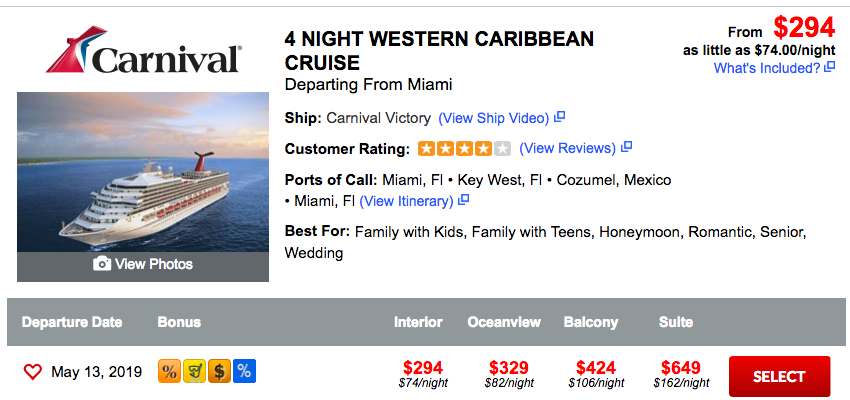Click the cruise ship photo thumbnail
Viewport: 850px width, 400px height.
[143, 170]
